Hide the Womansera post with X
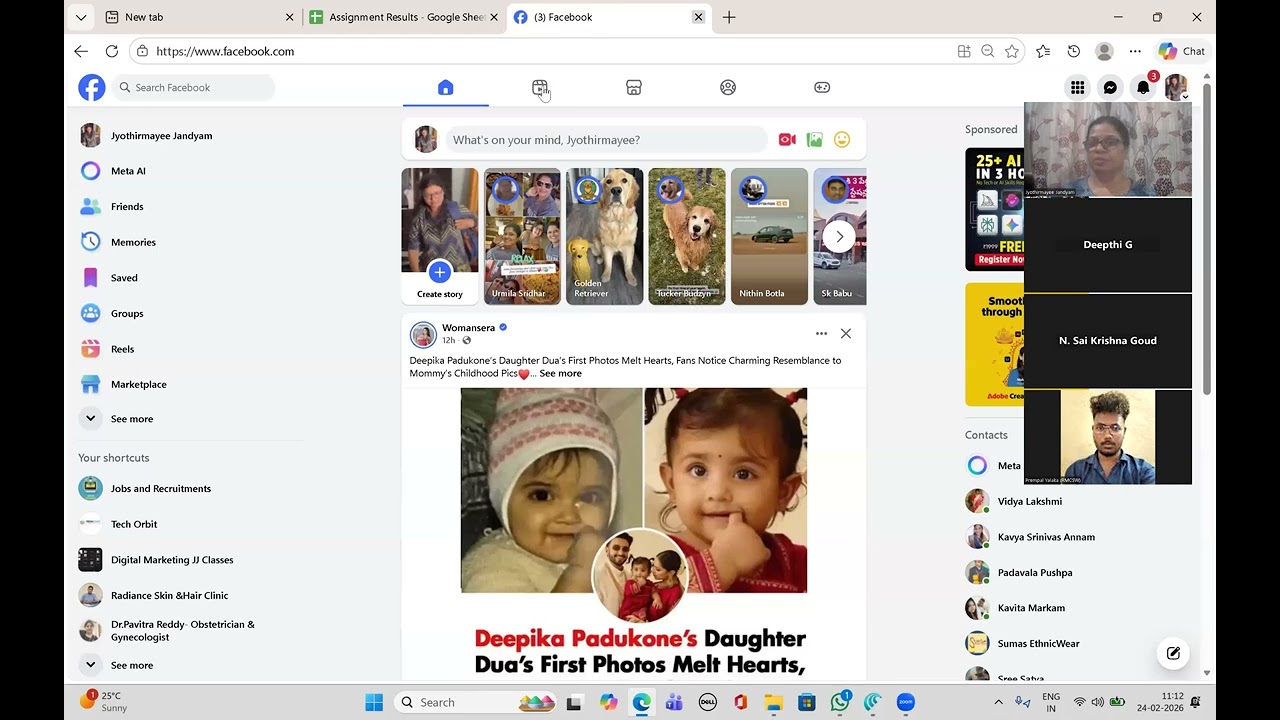 click(846, 334)
